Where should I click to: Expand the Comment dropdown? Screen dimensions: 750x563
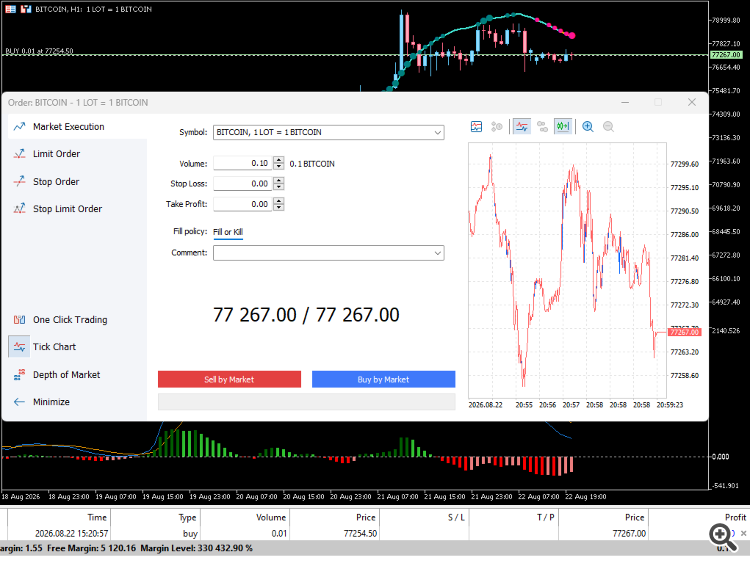pos(438,253)
